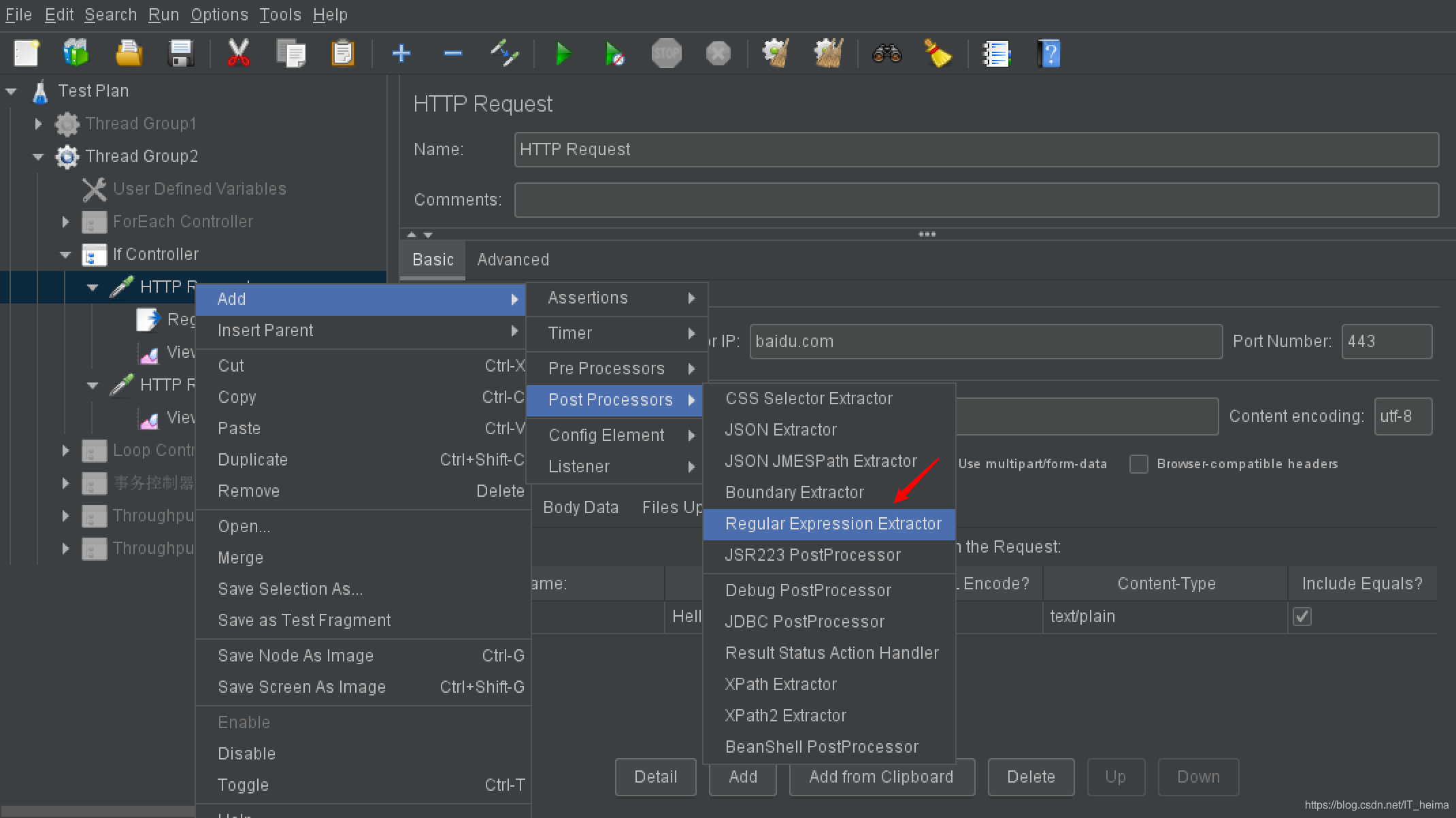Click the Stop sign toolbar icon
Viewport: 1456px width, 818px height.
click(x=666, y=53)
